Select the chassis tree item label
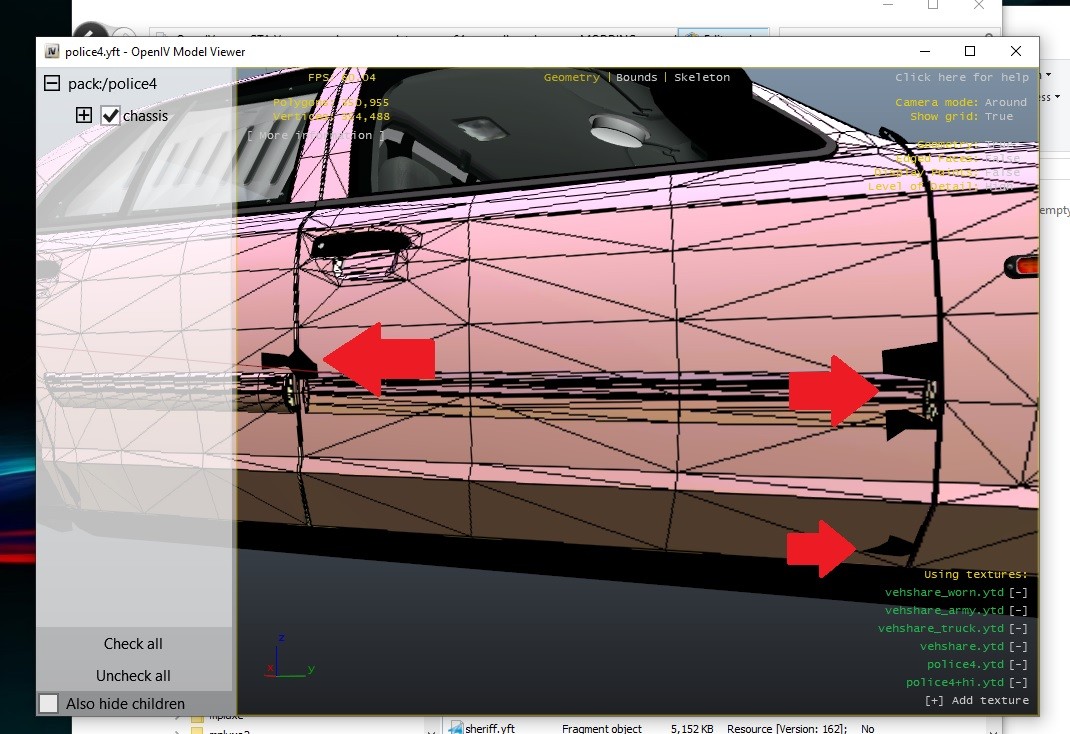The height and width of the screenshot is (734, 1070). click(x=145, y=116)
